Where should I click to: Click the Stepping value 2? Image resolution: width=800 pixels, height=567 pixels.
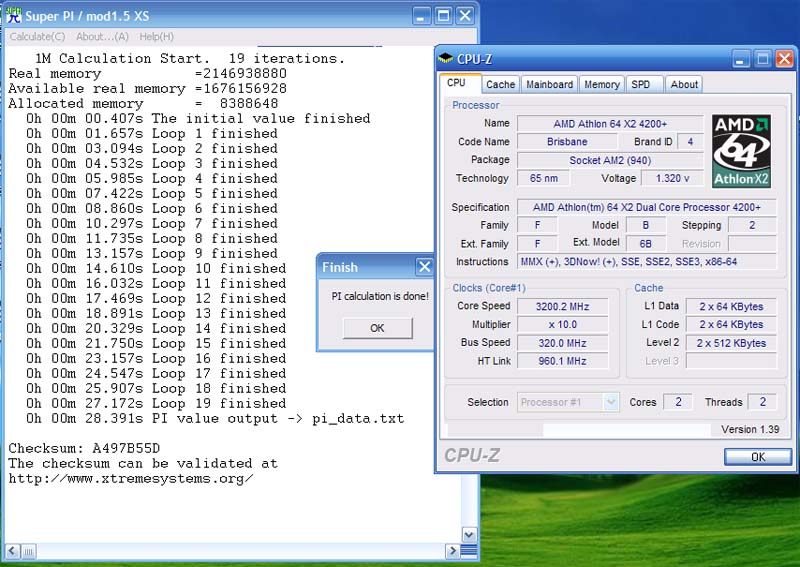752,225
